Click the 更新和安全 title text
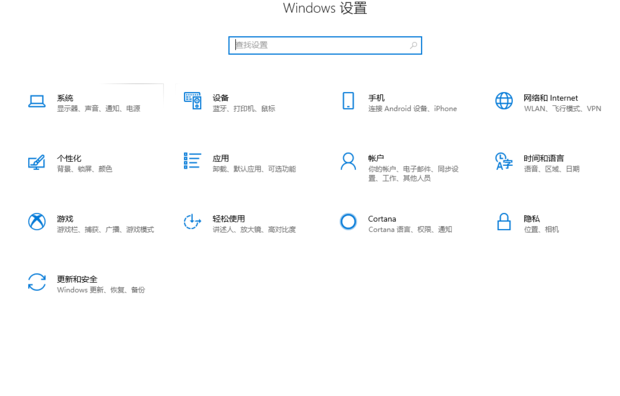 click(77, 279)
